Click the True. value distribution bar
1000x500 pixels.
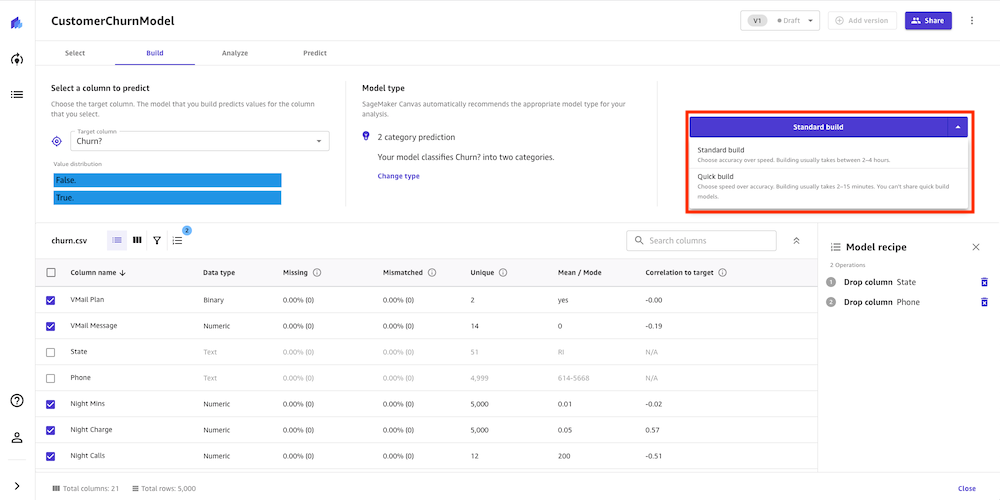point(168,198)
